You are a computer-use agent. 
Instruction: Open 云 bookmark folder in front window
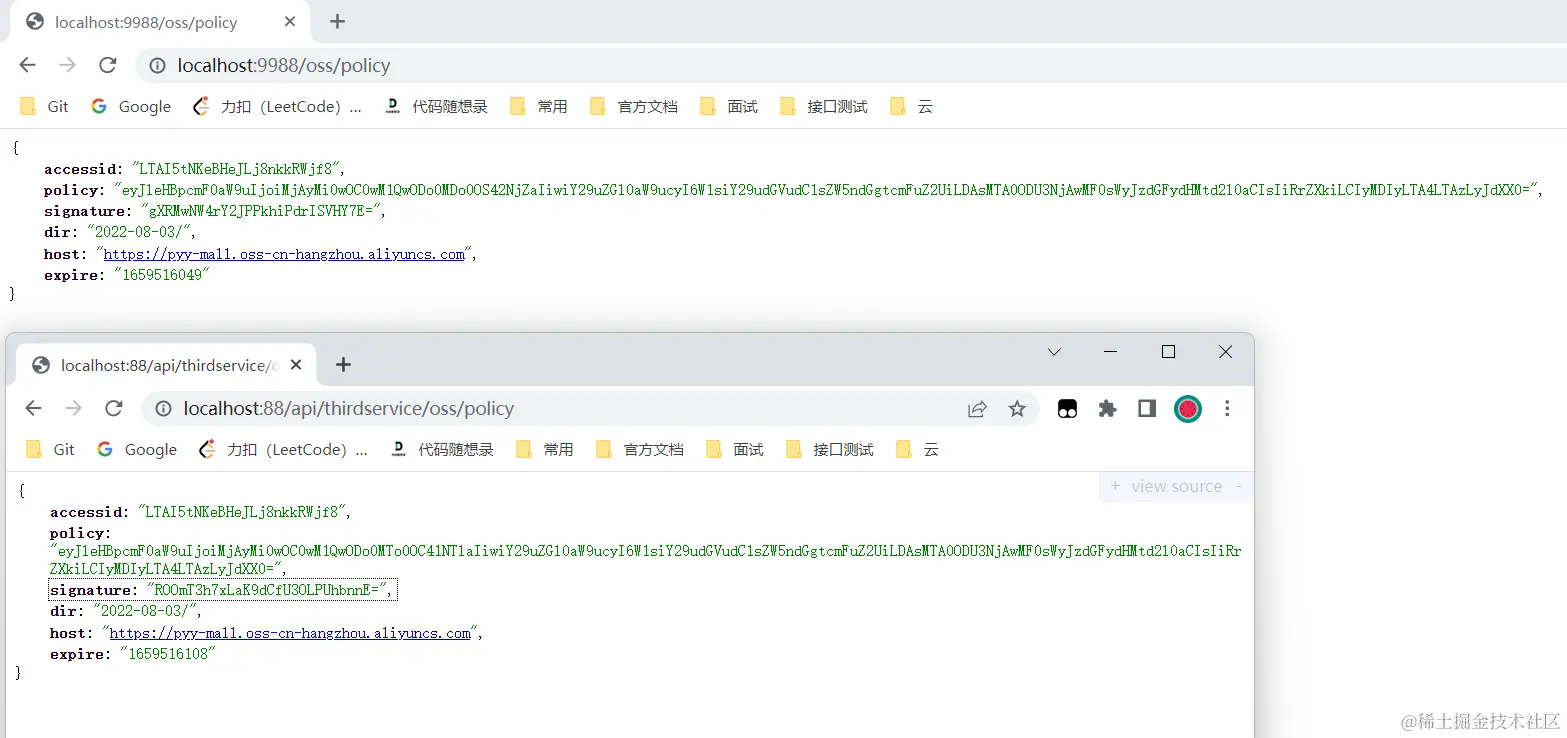point(917,449)
